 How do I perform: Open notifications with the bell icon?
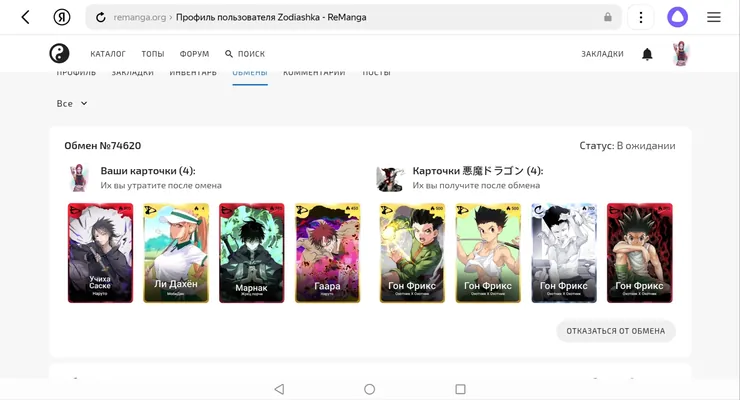(647, 54)
